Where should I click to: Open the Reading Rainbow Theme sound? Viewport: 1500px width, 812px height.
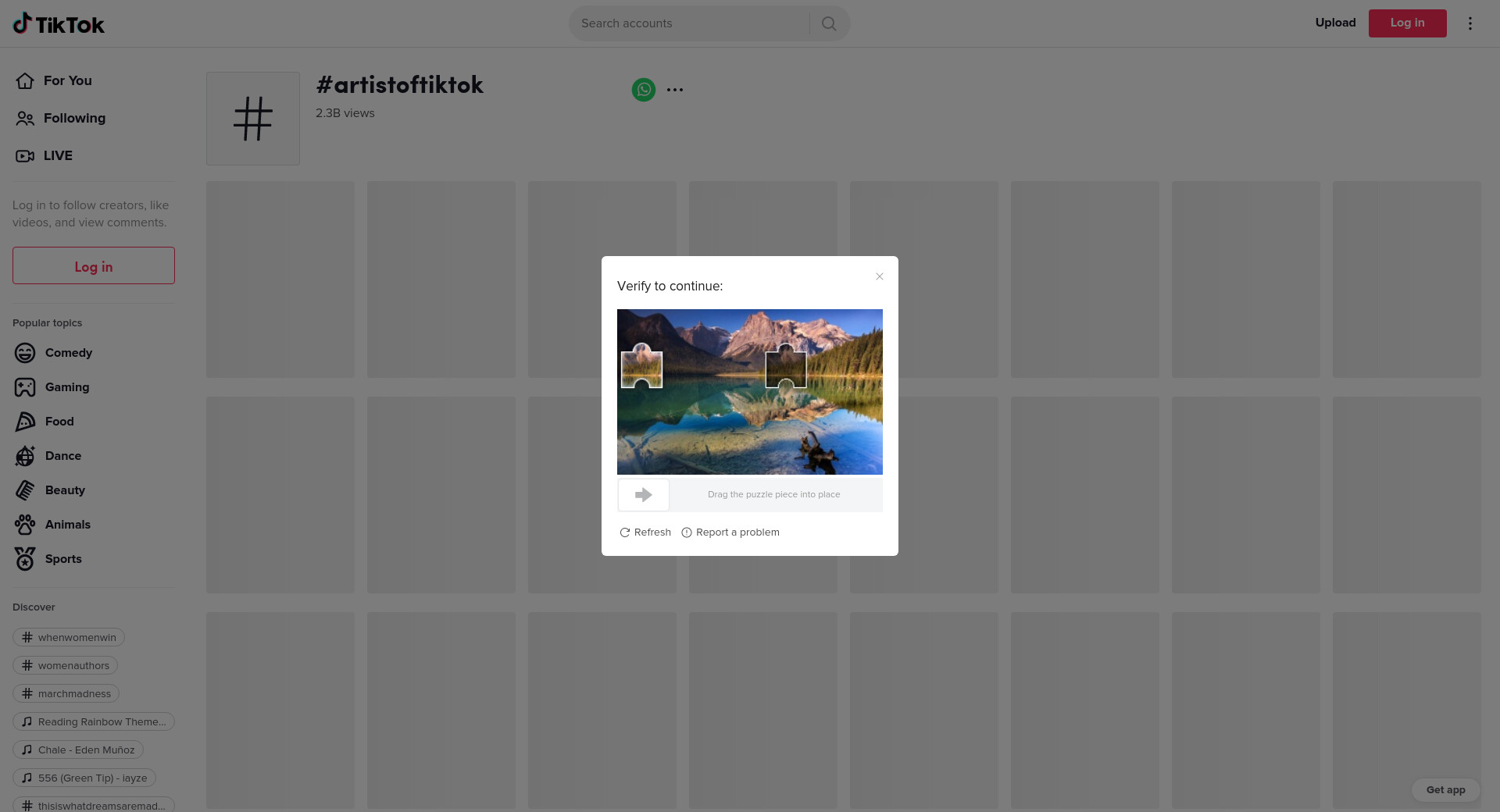tap(94, 721)
